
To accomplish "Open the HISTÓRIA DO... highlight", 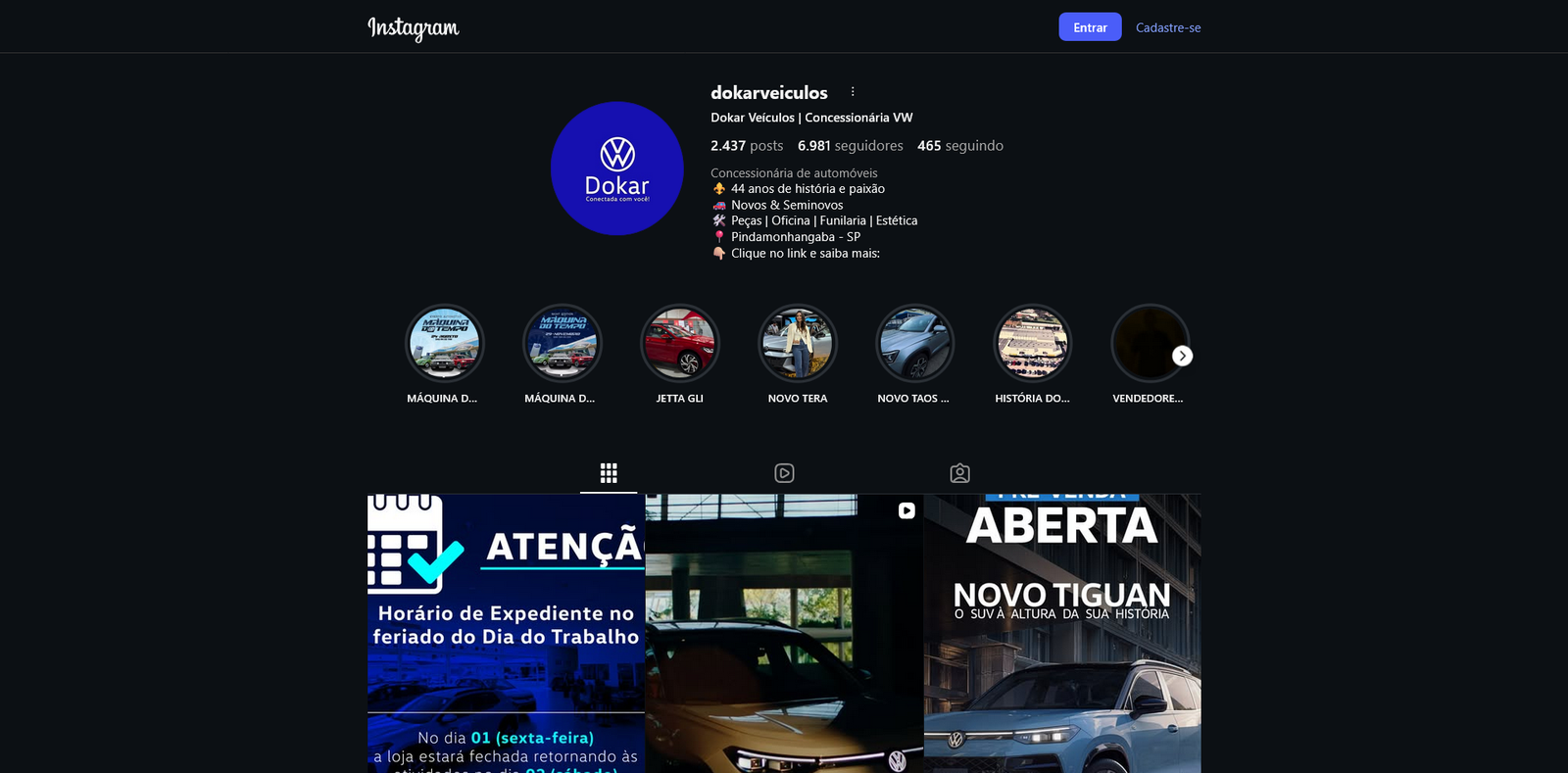I will click(1033, 344).
